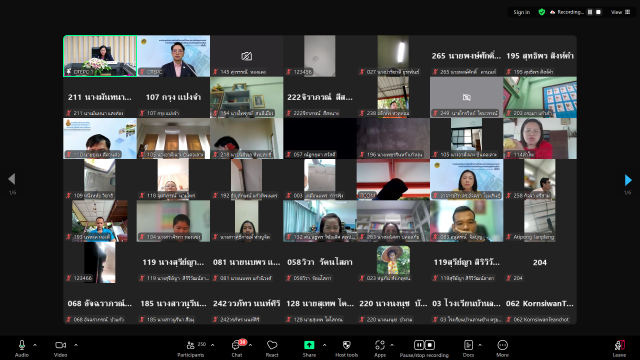The width and height of the screenshot is (640, 360).
Task: Open the Participants panel
Action: (x=191, y=348)
